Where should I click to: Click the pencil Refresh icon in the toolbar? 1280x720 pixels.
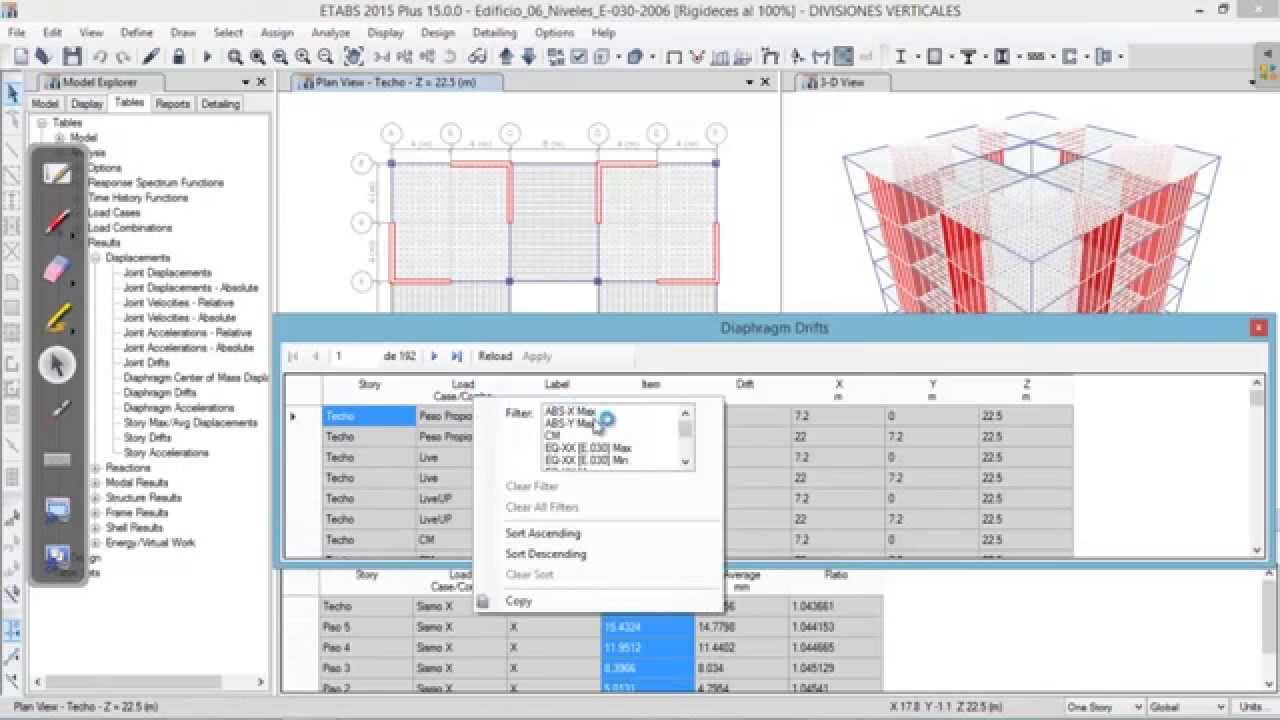coord(151,57)
